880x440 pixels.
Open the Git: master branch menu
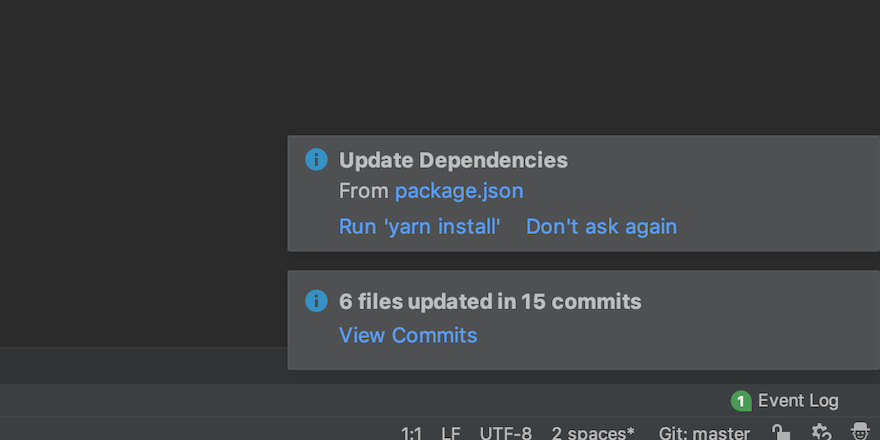click(x=704, y=433)
